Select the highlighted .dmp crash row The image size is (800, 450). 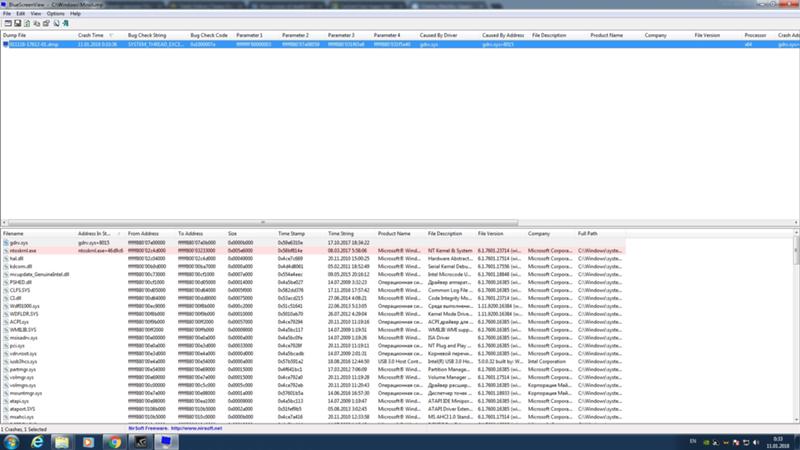(400, 44)
